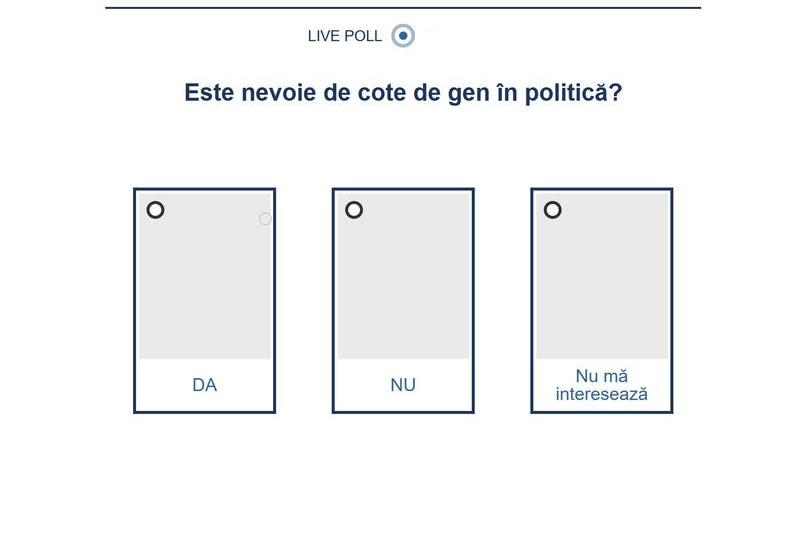Screen dimensions: 800x533
Task: Click the word 'Este' in the question
Action: [209, 93]
